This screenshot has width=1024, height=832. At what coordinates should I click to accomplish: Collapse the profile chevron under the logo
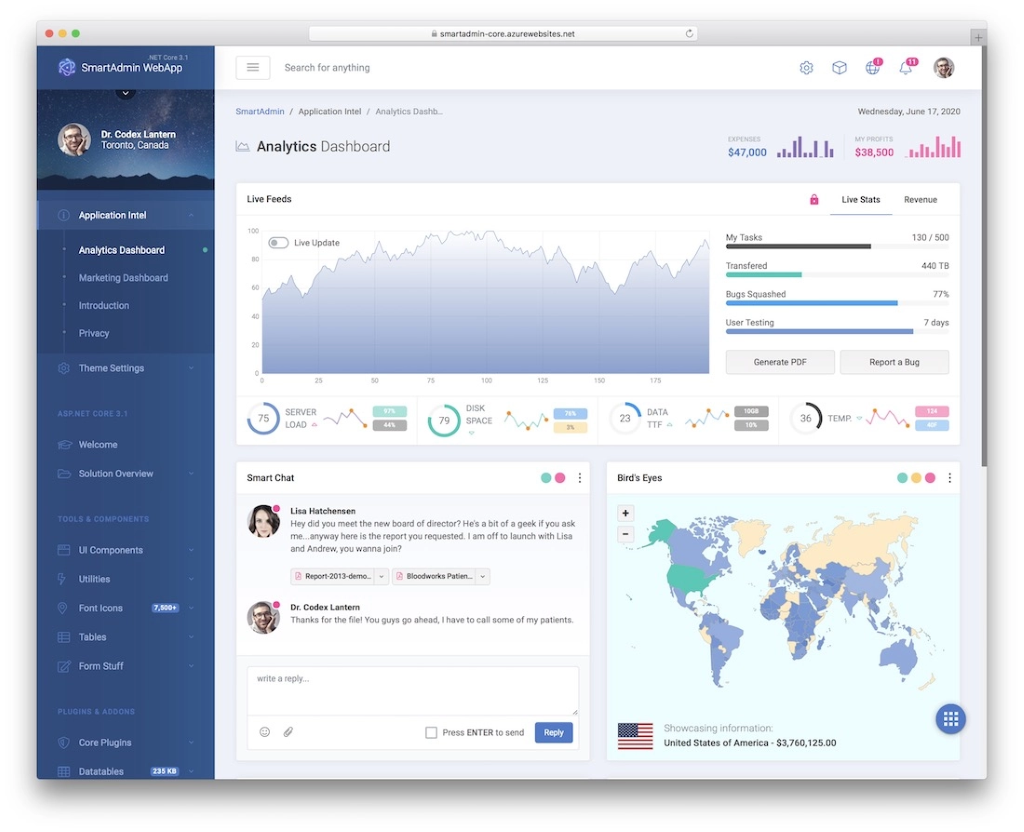pyautogui.click(x=125, y=93)
